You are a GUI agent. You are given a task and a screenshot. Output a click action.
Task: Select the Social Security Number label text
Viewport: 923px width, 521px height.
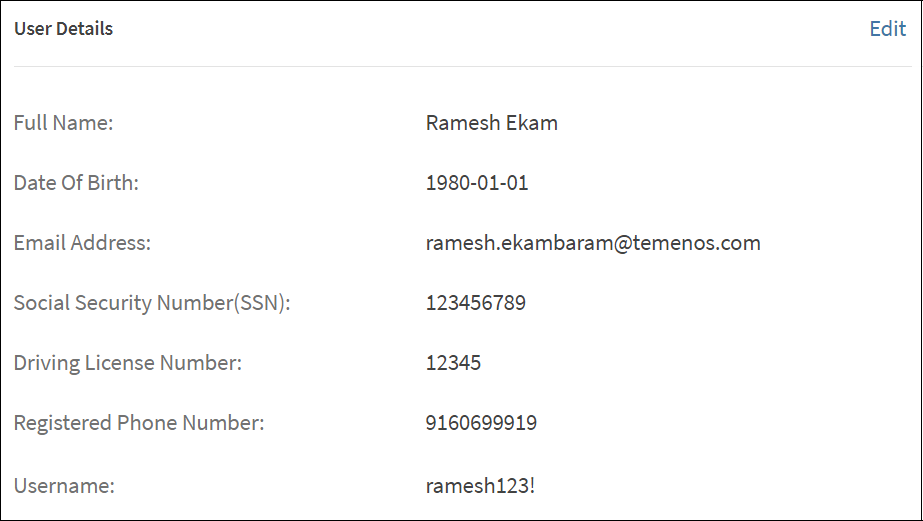[x=122, y=303]
